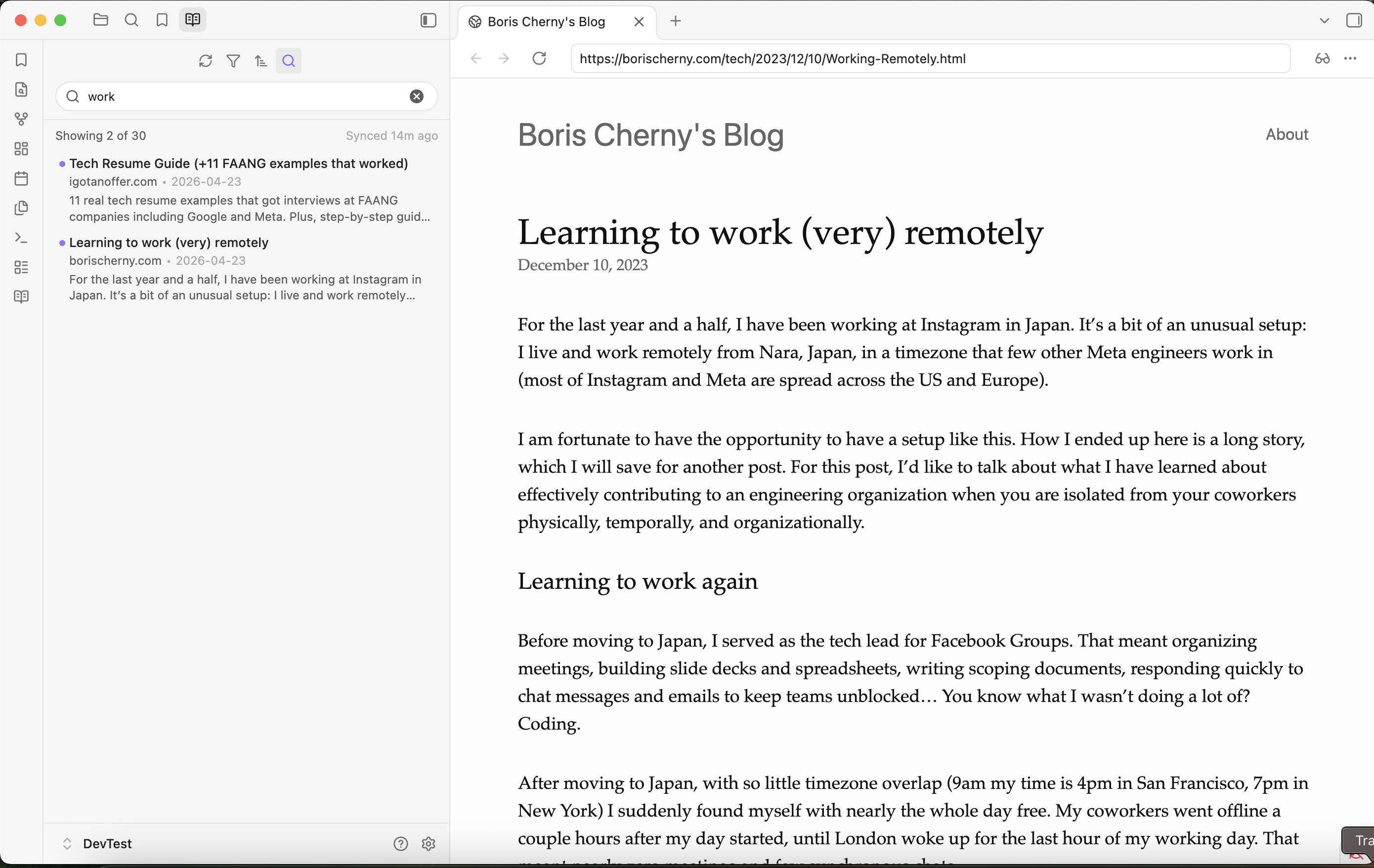This screenshot has height=868, width=1374.
Task: Go back in web viewer
Action: tap(476, 58)
